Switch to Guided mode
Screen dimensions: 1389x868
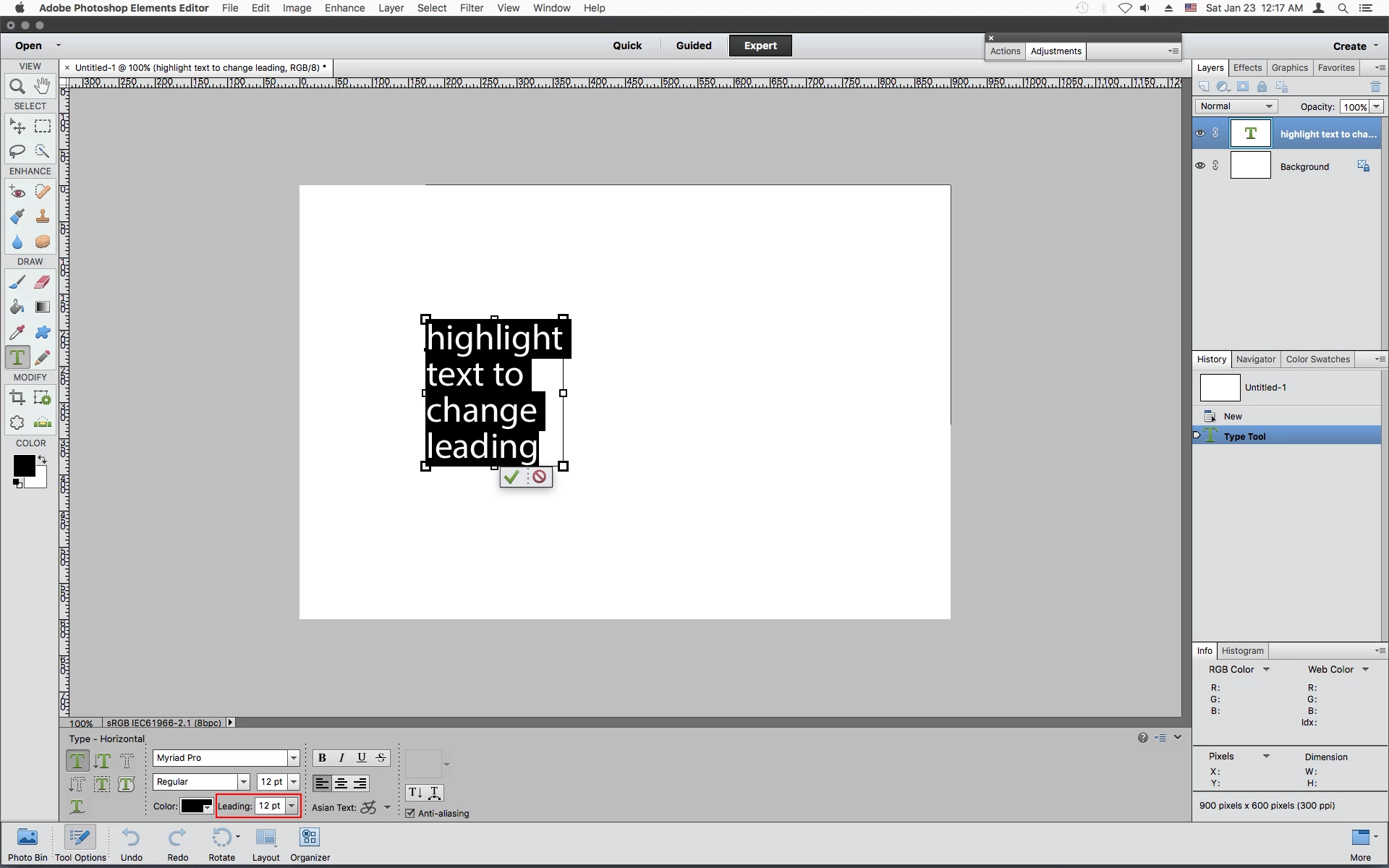(693, 46)
